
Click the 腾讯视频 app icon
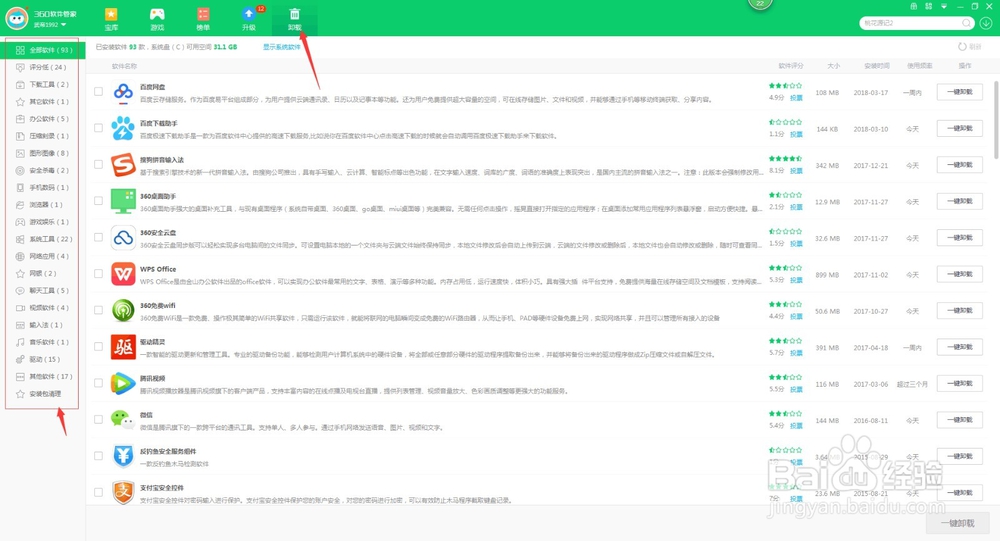(x=122, y=383)
